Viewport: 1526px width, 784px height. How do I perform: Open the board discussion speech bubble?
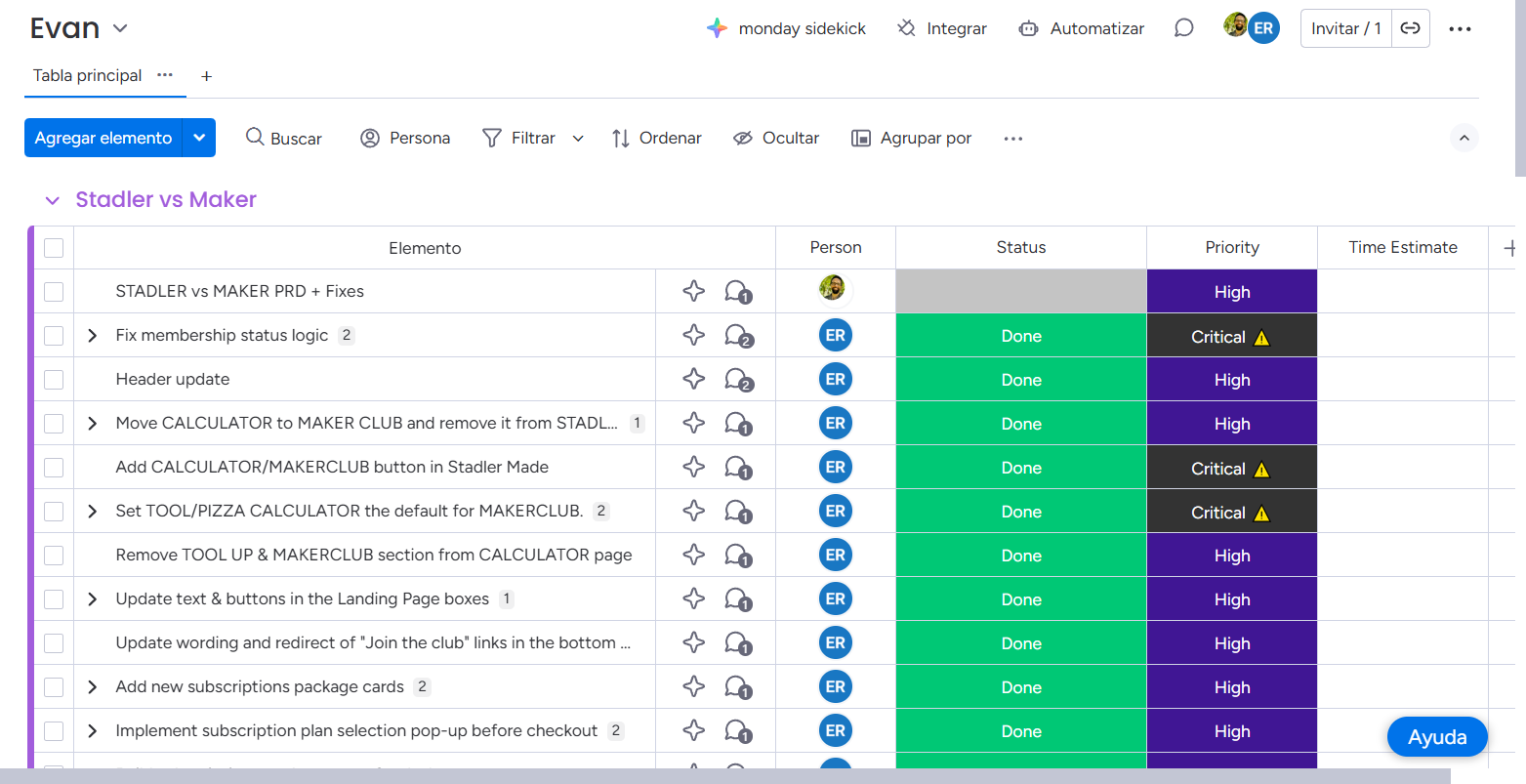[1183, 28]
